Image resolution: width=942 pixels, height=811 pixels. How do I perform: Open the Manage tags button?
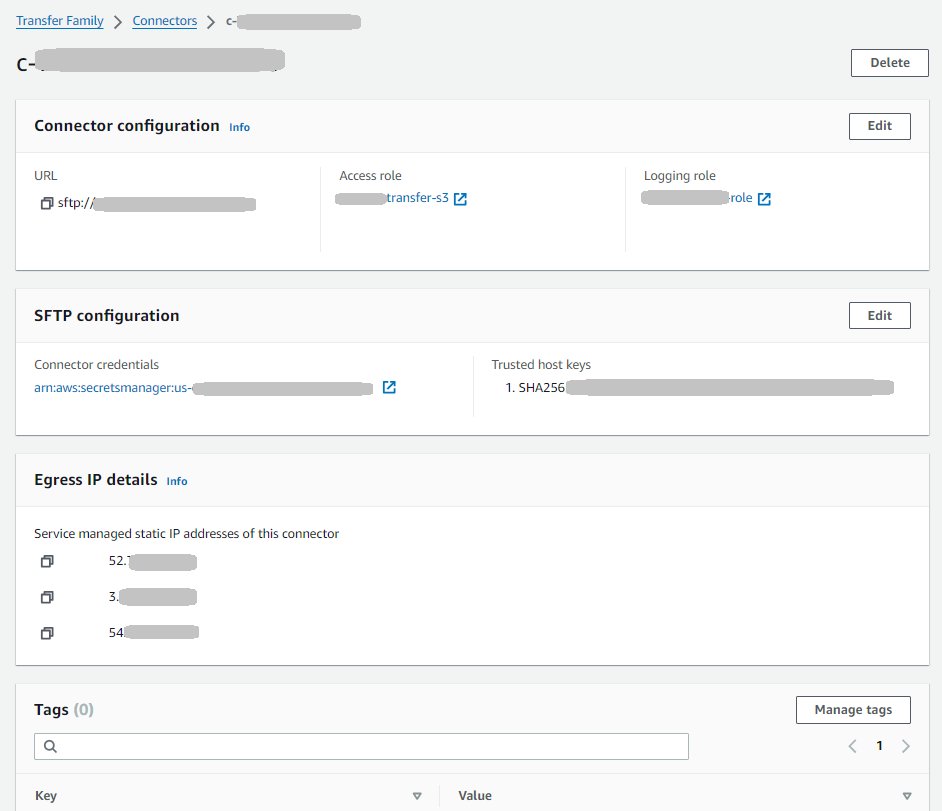coord(853,710)
